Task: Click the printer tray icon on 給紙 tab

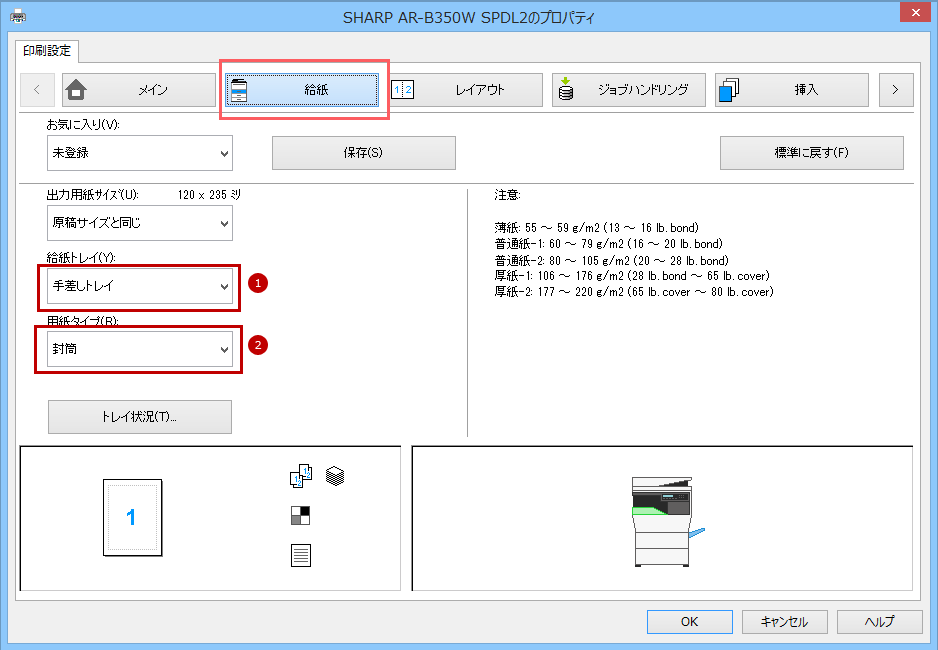Action: 239,90
